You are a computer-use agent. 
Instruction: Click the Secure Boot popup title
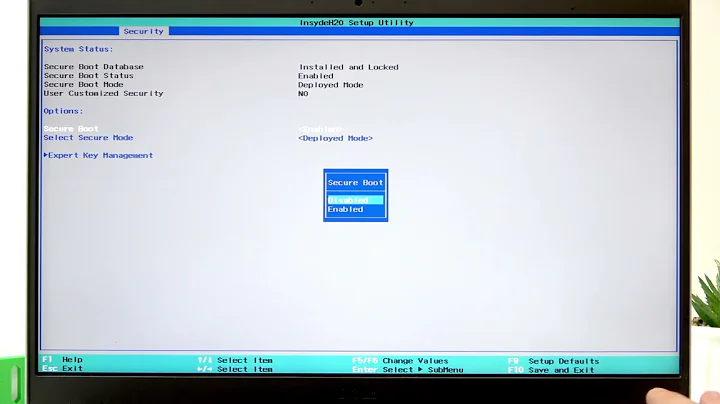tap(355, 183)
